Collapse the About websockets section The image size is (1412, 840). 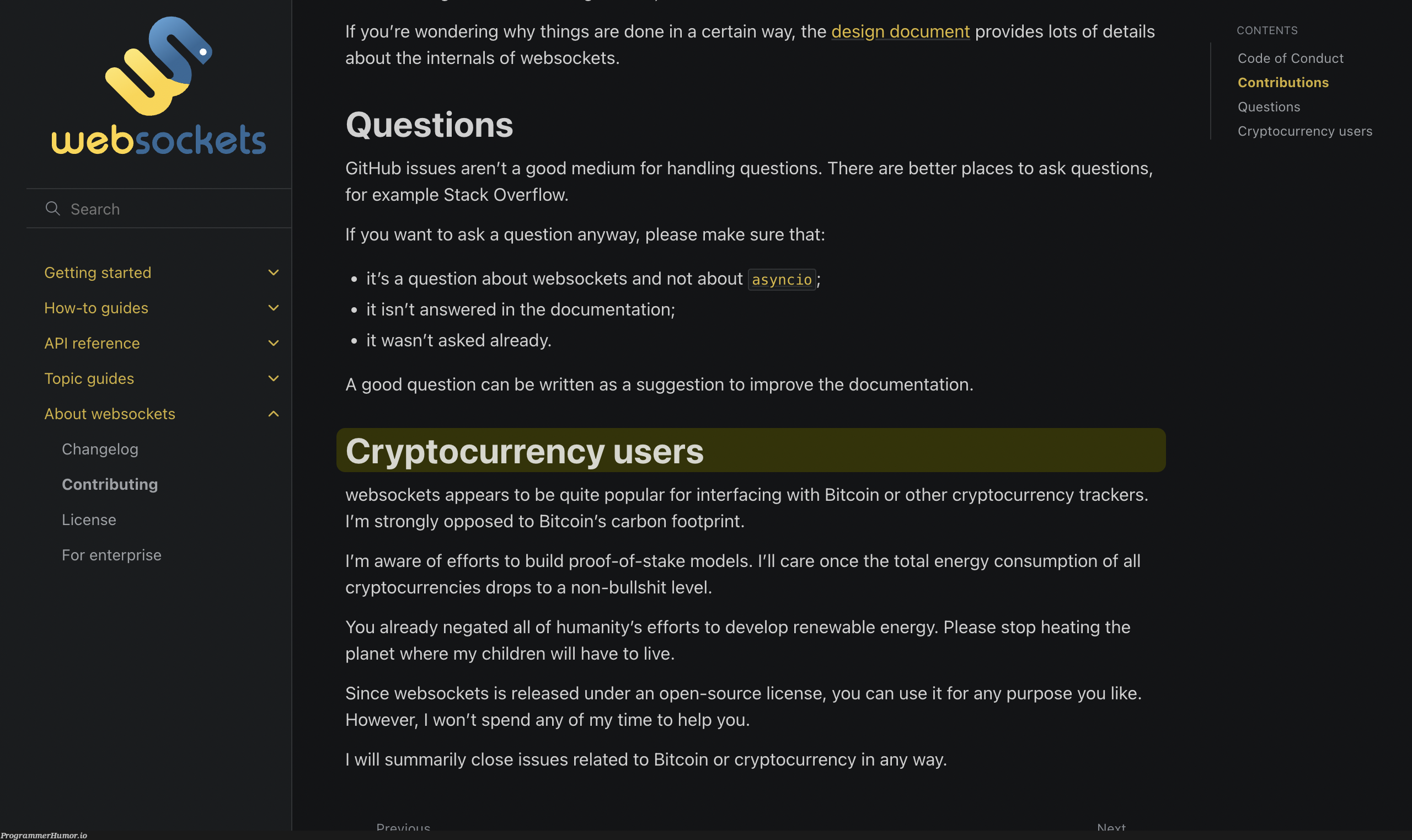coord(275,413)
